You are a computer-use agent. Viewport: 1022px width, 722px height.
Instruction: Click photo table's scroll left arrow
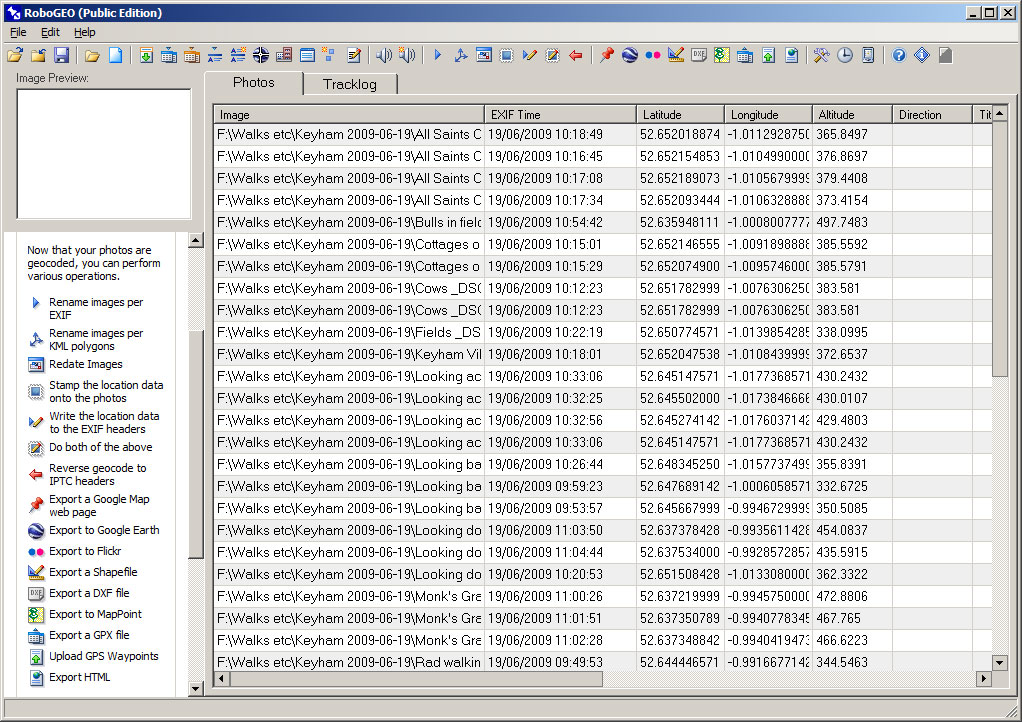(x=222, y=679)
